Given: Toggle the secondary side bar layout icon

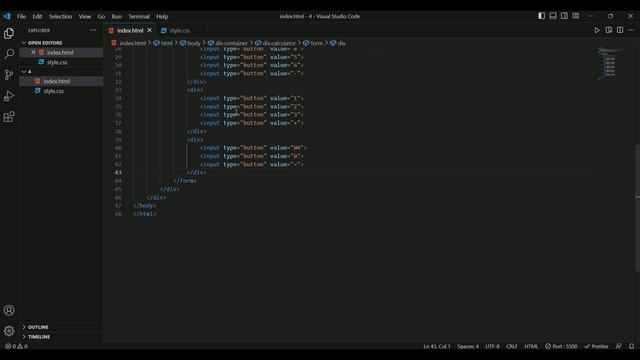Looking at the screenshot, I should tap(564, 16).
